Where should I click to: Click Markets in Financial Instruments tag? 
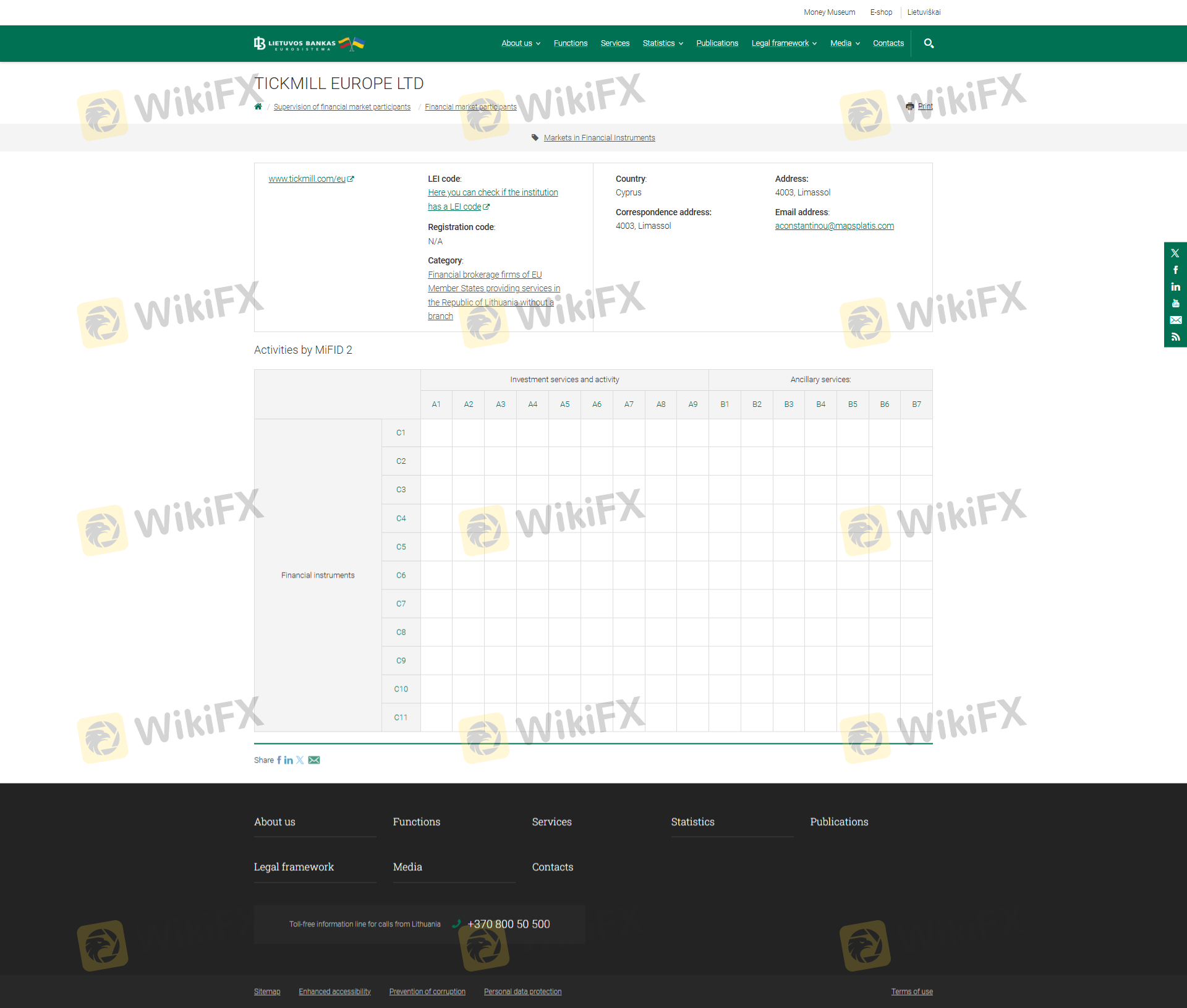tap(599, 138)
